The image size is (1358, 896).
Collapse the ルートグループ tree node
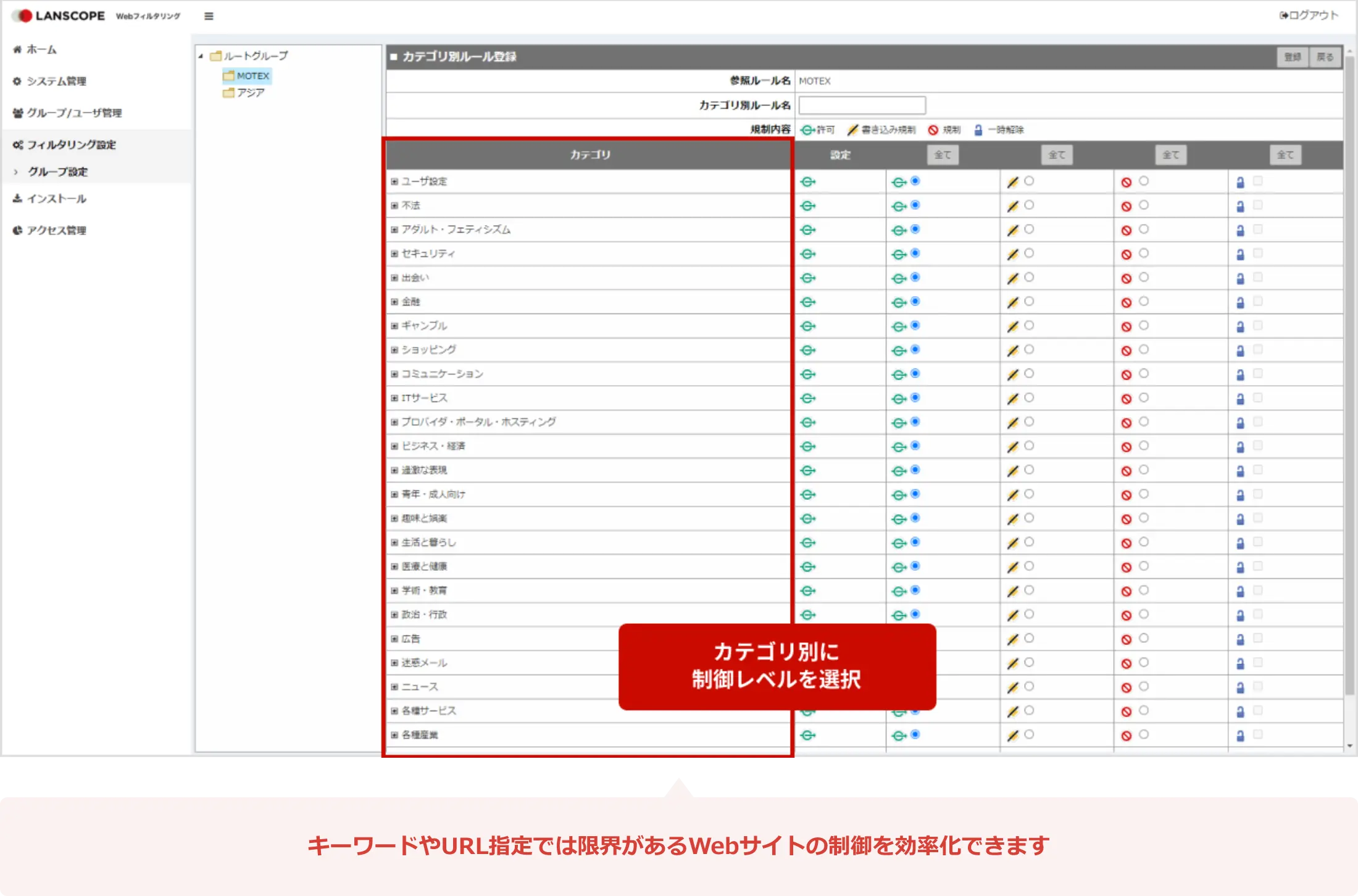[x=201, y=56]
